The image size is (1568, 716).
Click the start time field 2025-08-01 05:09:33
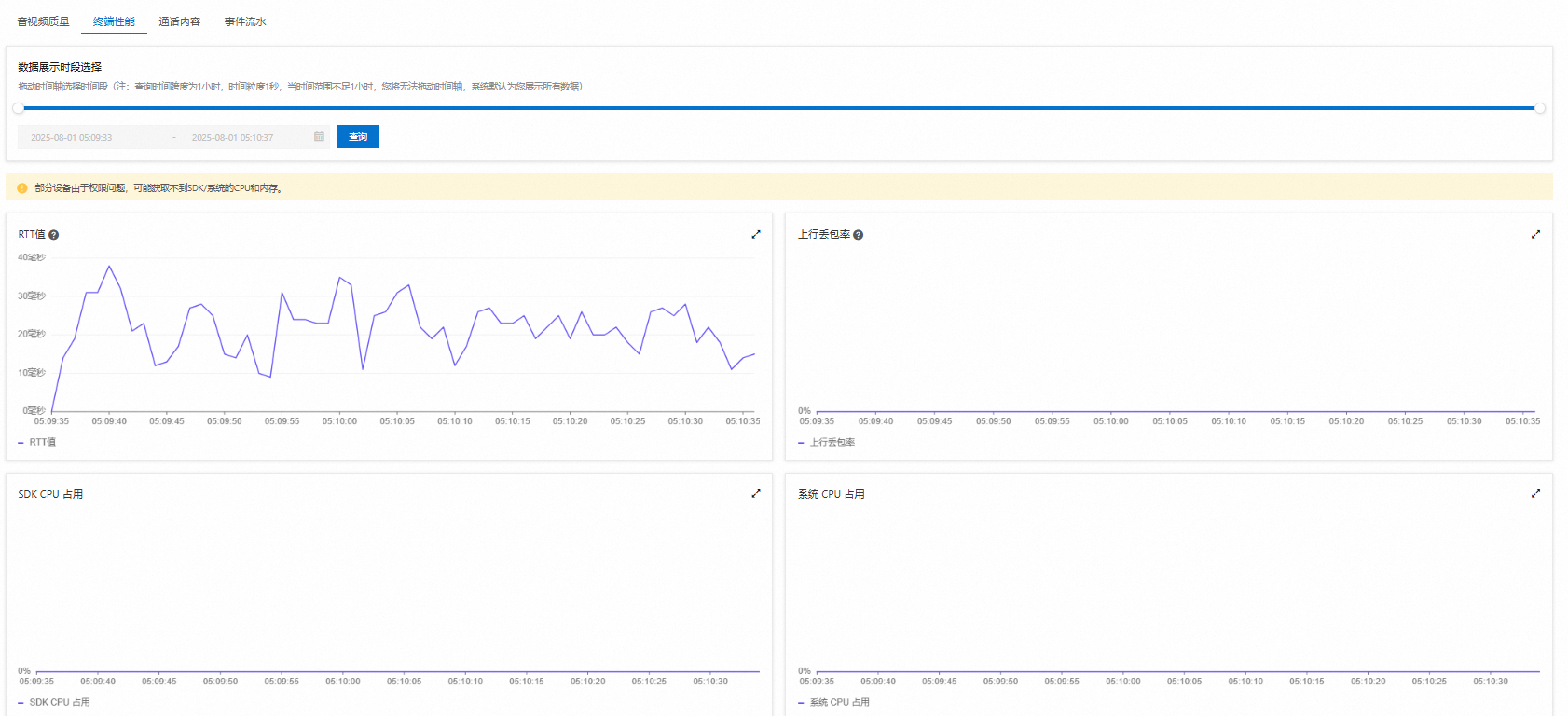(x=72, y=137)
